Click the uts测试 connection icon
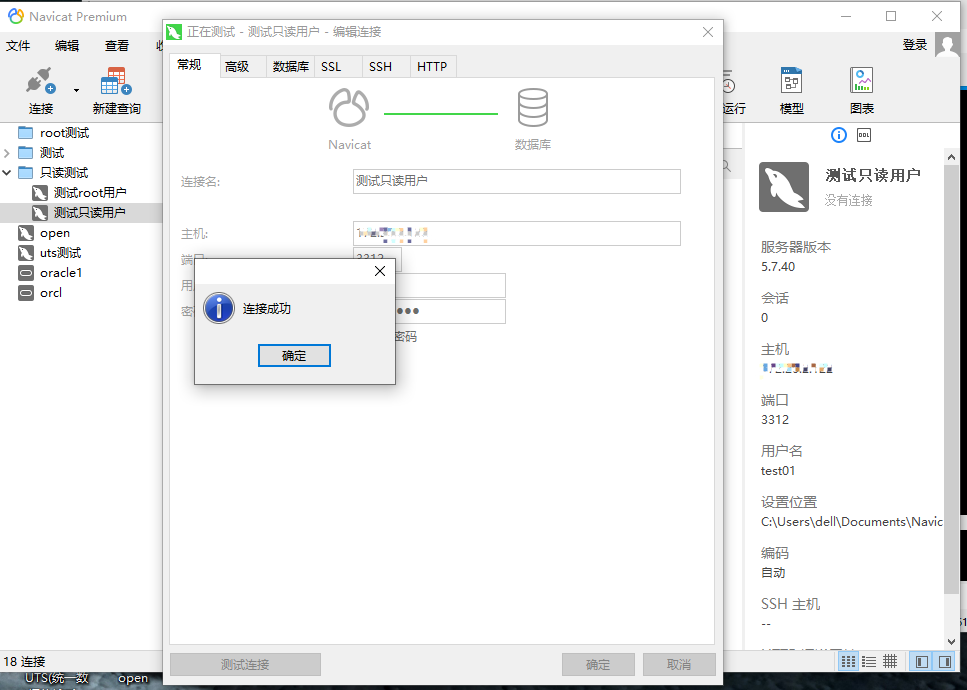967x690 pixels. pos(26,253)
